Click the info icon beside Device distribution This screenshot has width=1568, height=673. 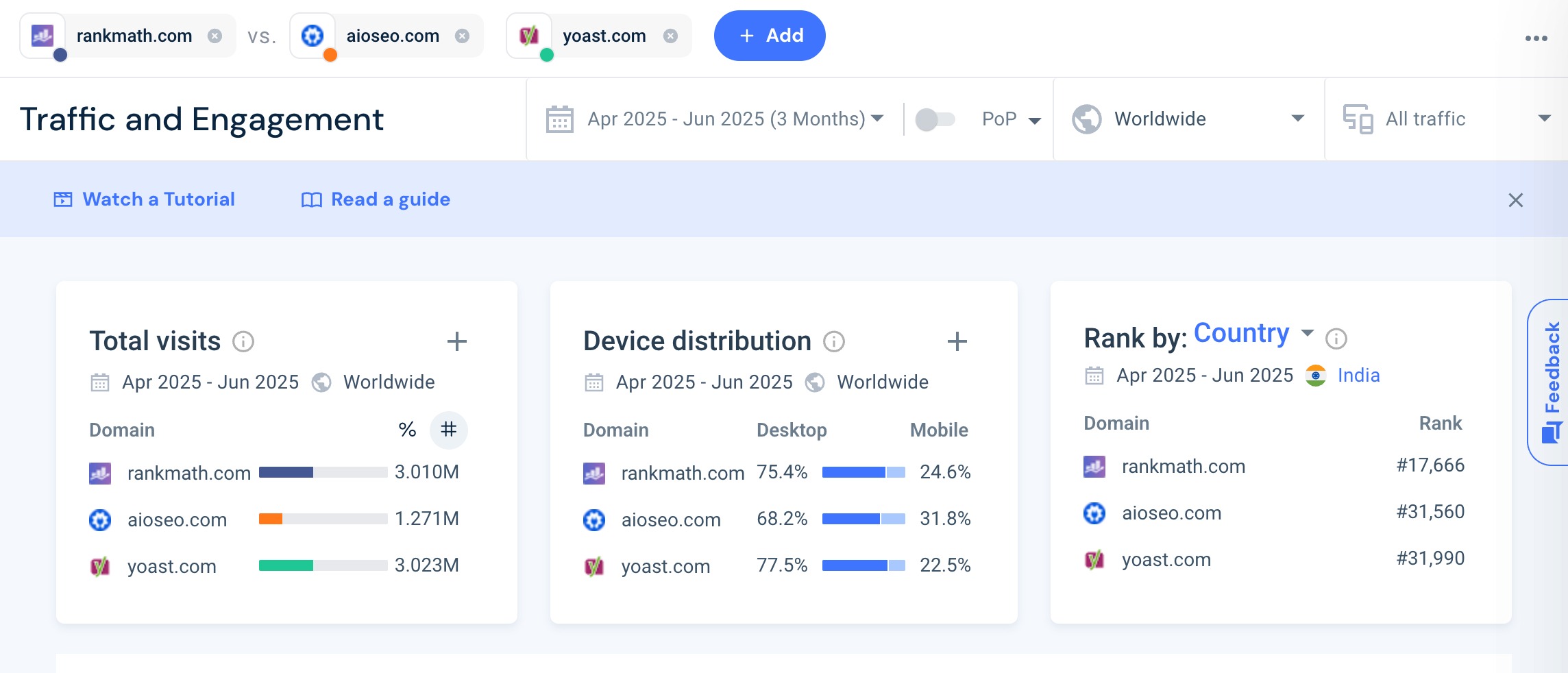(834, 341)
